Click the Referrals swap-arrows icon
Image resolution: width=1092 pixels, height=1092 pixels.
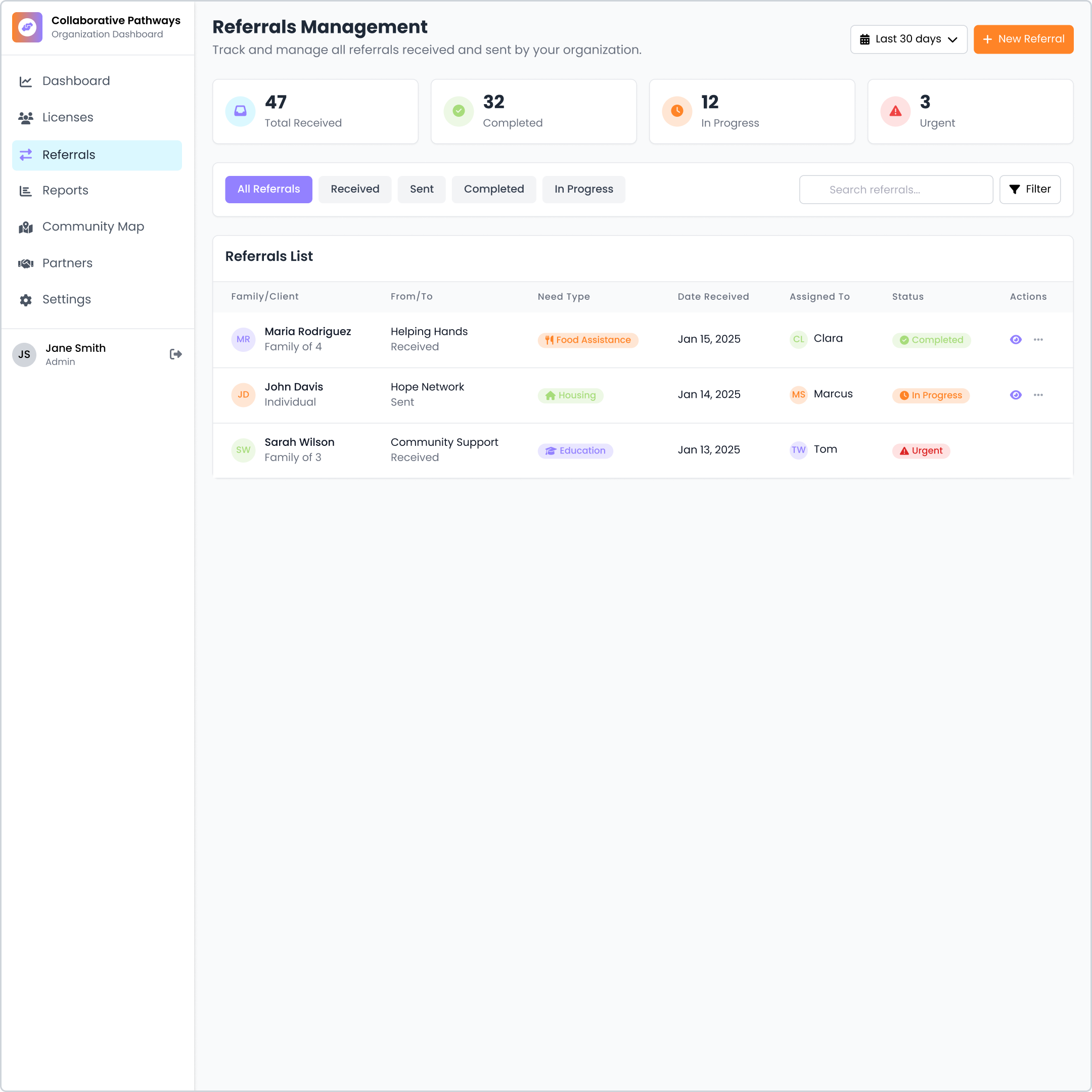coord(26,155)
